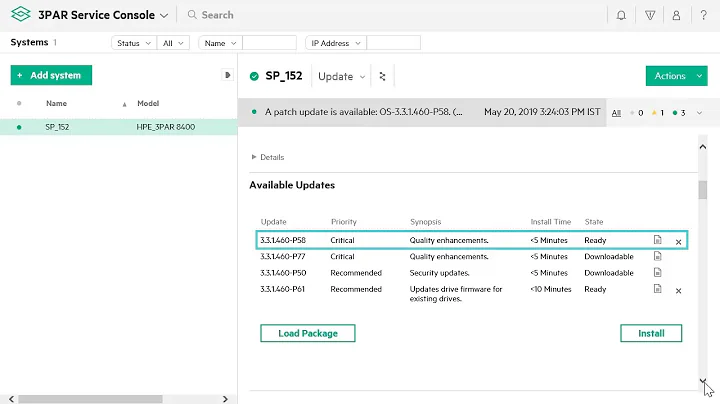Click the vertical scrollbar thumb
720x404 pixels.
pyautogui.click(x=703, y=190)
